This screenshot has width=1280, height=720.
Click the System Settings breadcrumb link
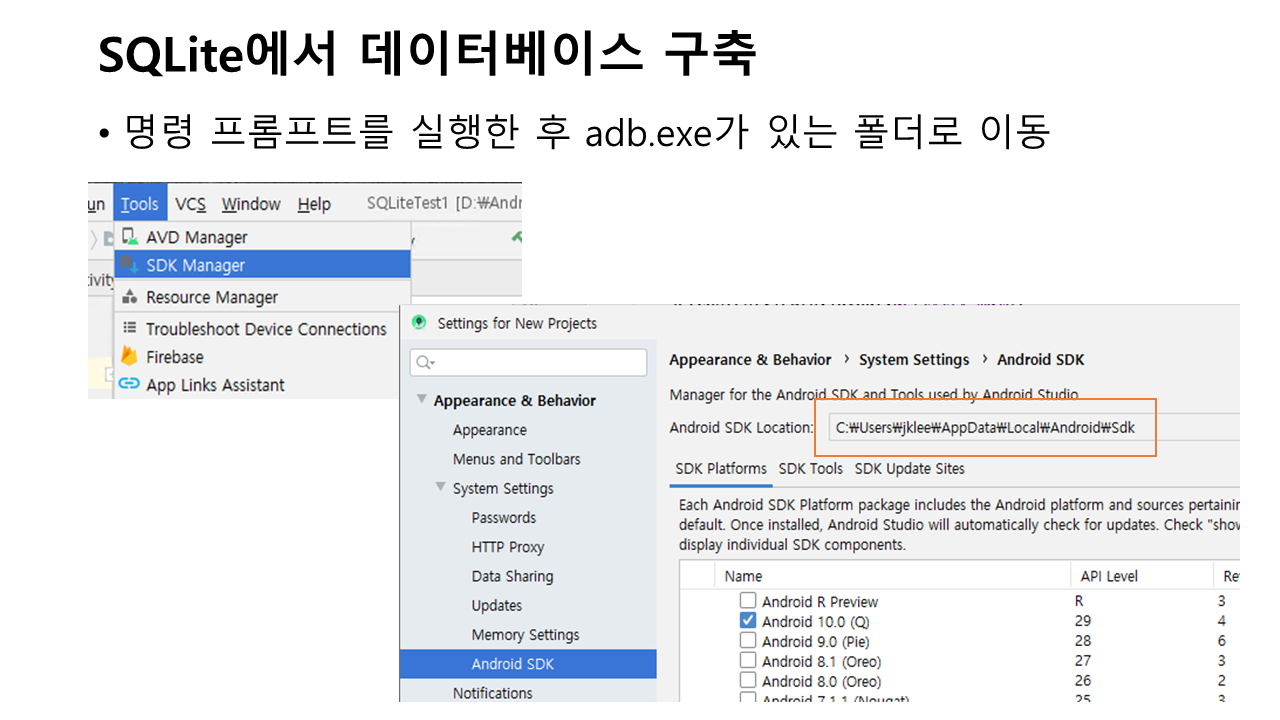click(914, 360)
